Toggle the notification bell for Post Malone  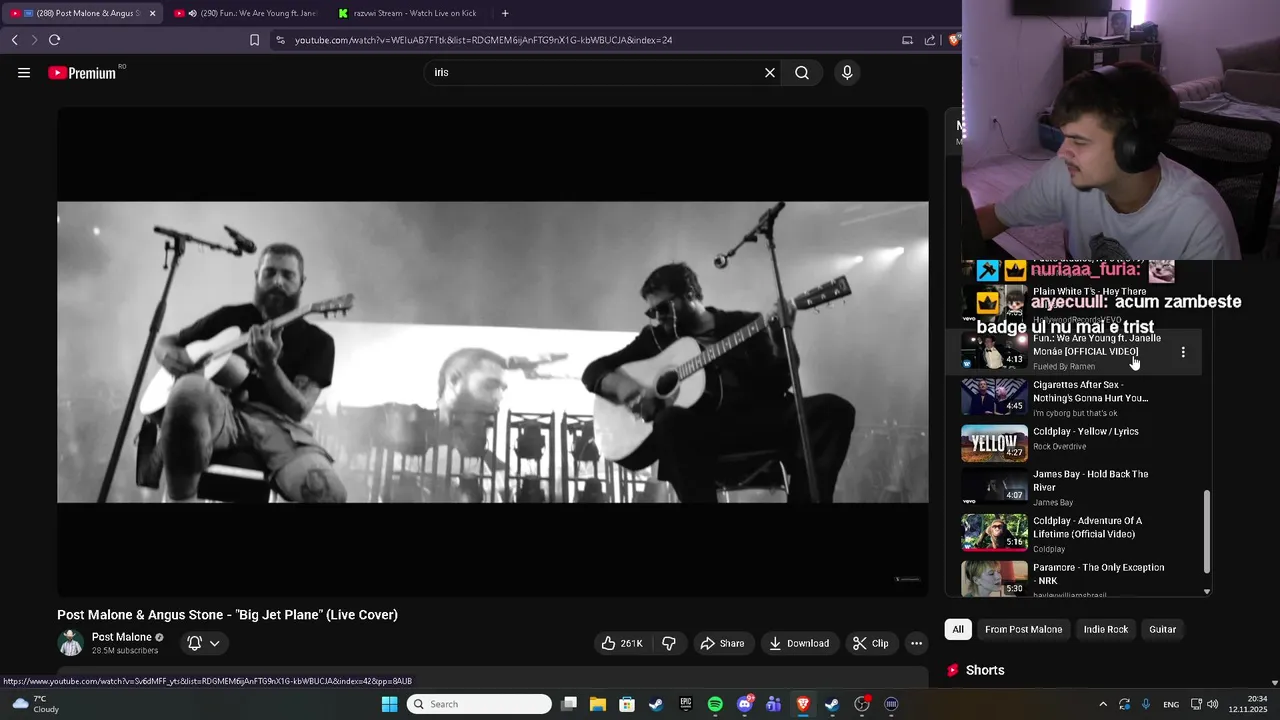tap(194, 643)
